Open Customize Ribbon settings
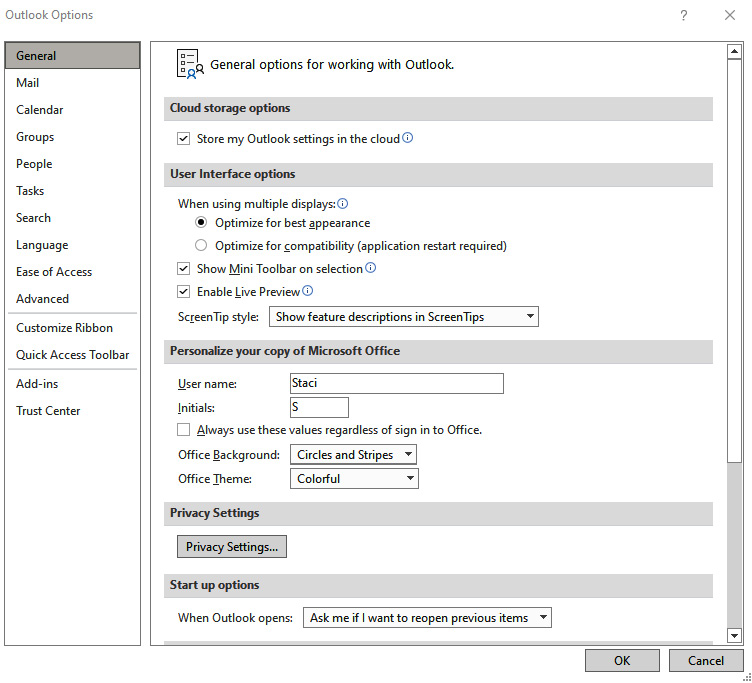 tap(72, 328)
